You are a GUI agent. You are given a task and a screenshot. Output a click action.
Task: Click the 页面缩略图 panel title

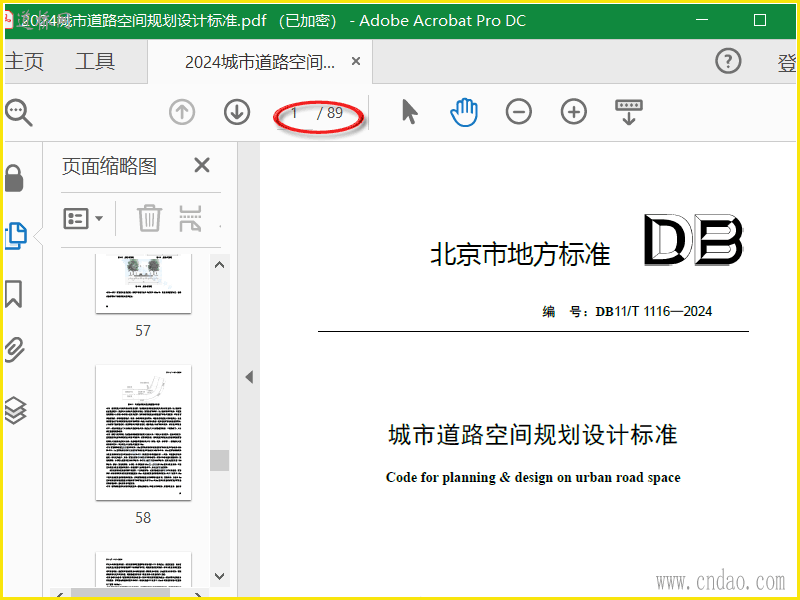coord(110,166)
